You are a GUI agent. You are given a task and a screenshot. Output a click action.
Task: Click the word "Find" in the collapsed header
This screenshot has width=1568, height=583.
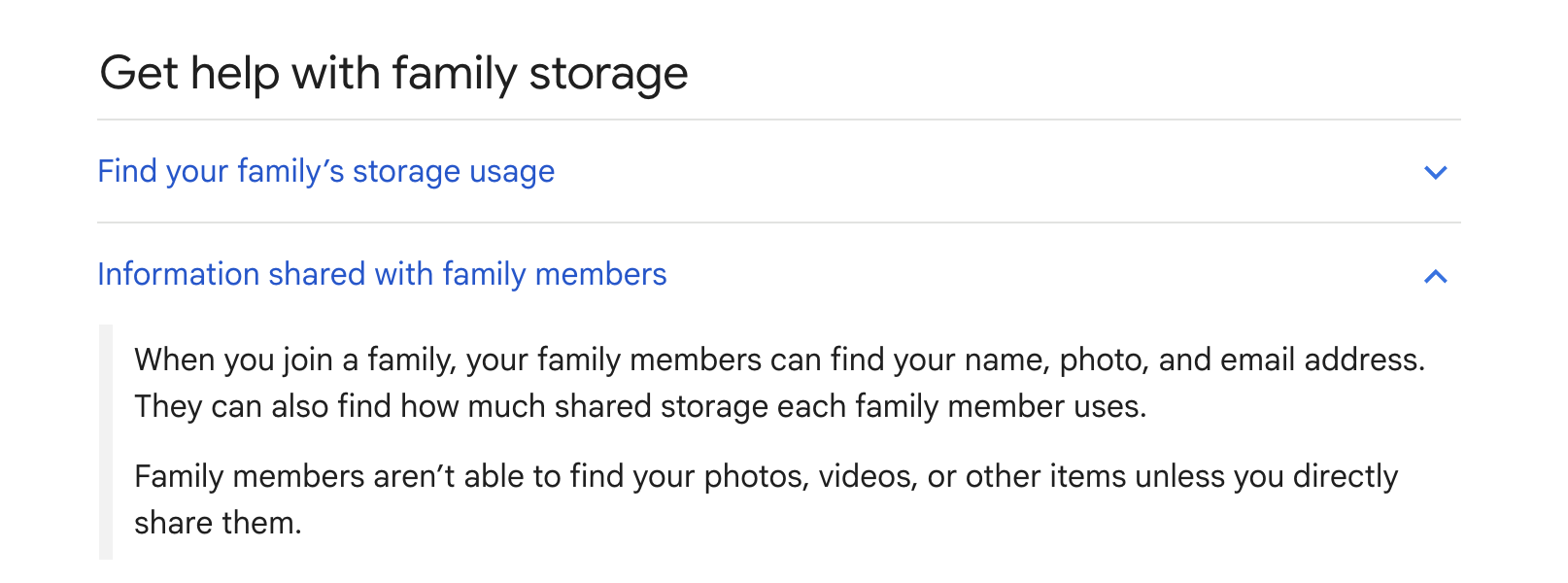click(127, 172)
